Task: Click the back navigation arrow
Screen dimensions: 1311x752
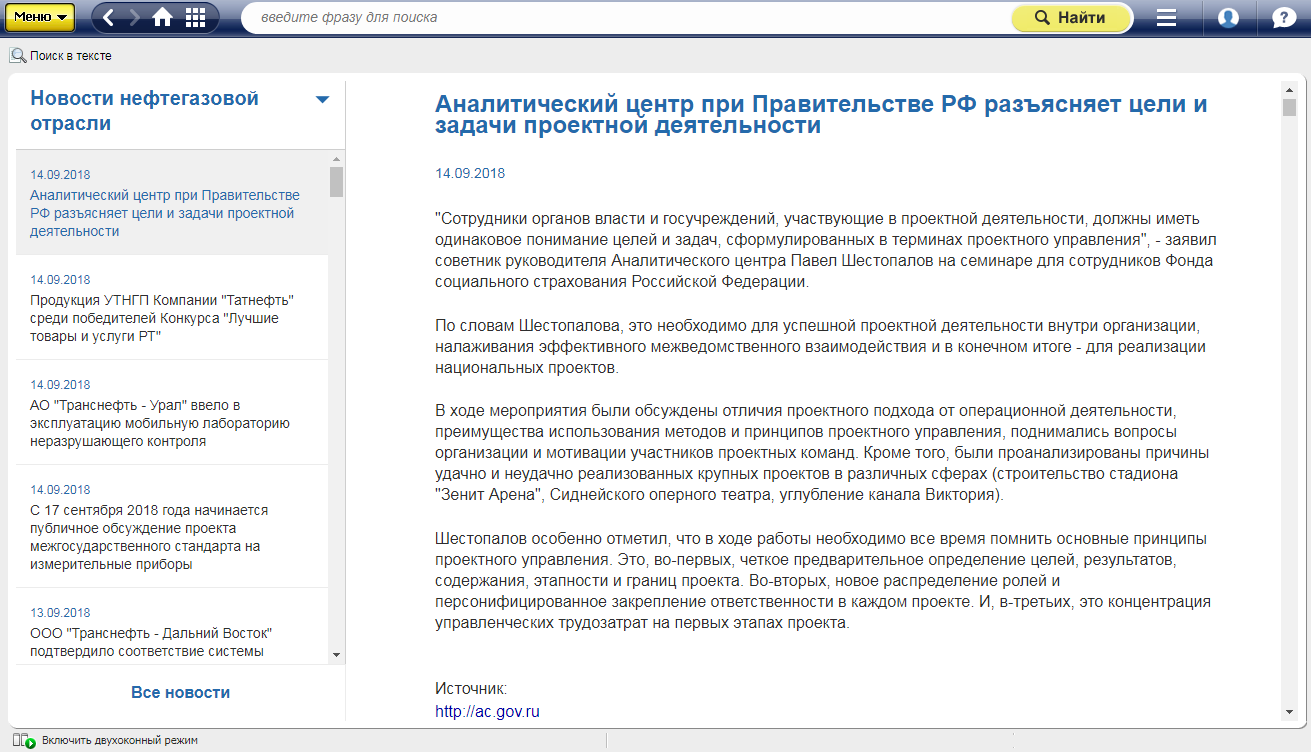Action: [x=108, y=17]
